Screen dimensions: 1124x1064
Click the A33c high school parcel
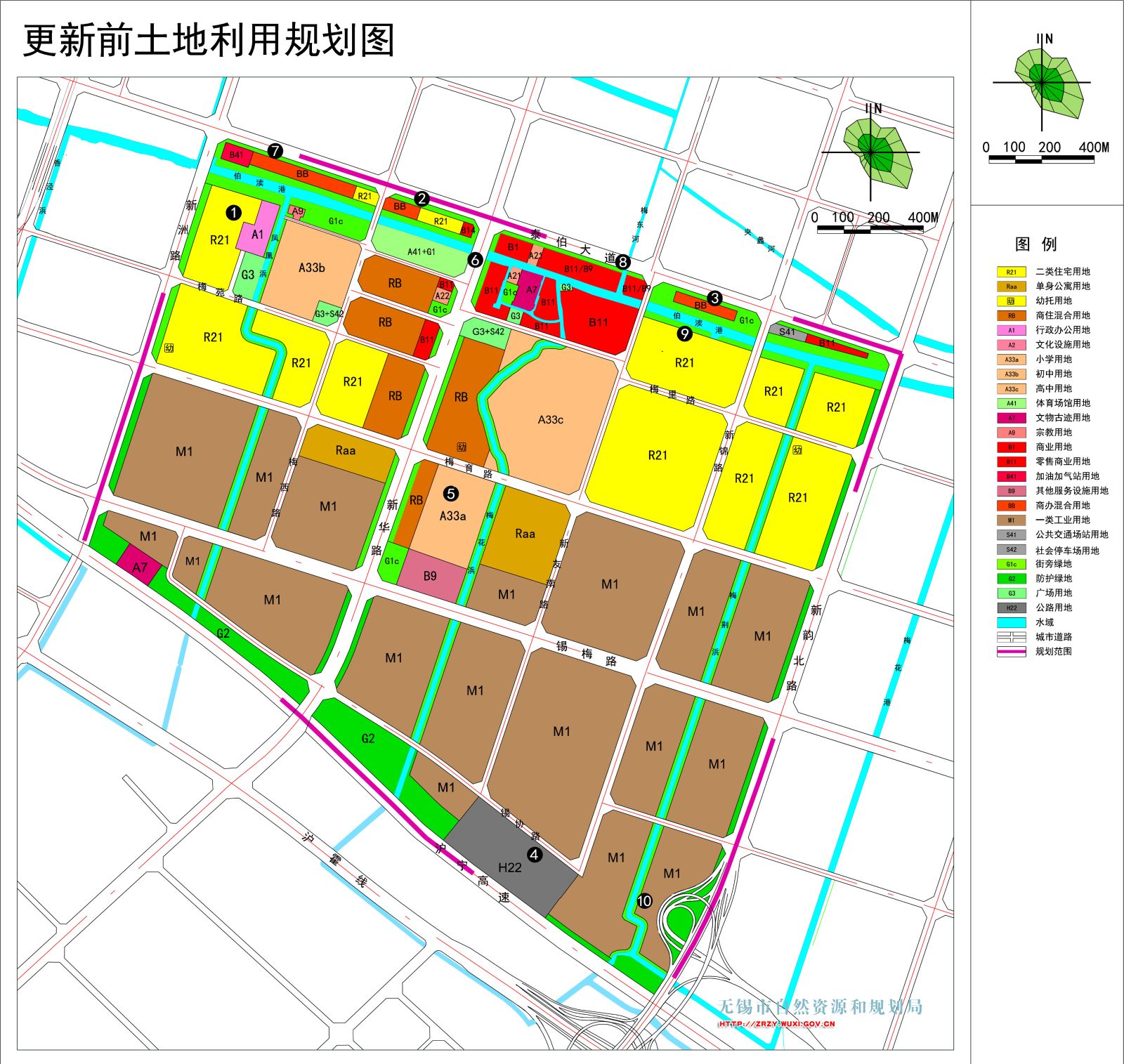(550, 420)
